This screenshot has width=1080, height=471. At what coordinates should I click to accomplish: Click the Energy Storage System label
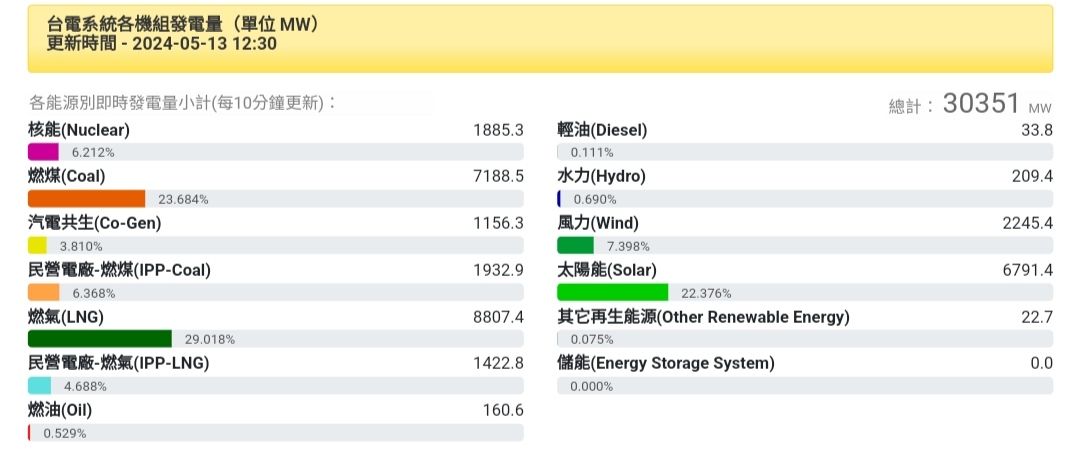click(666, 363)
